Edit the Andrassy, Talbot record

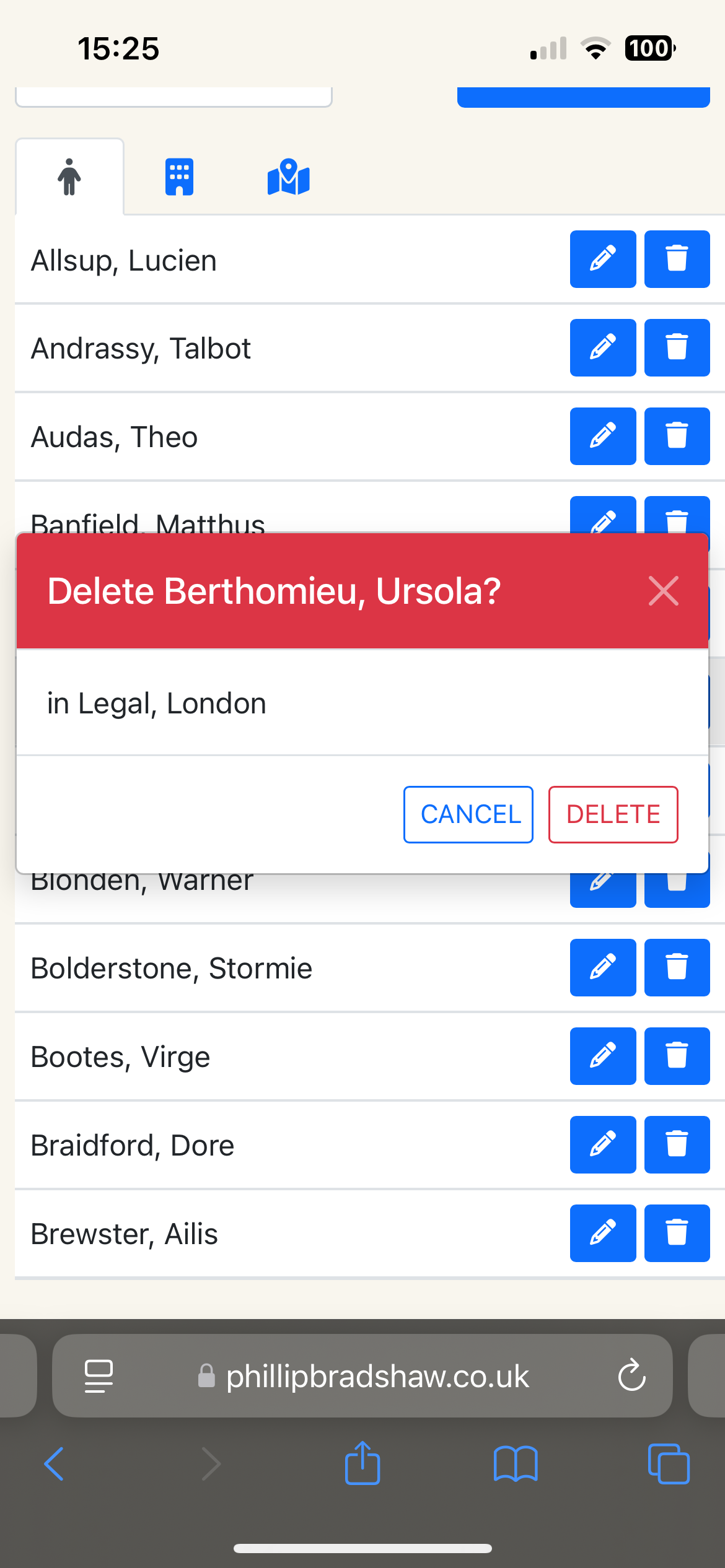(602, 347)
